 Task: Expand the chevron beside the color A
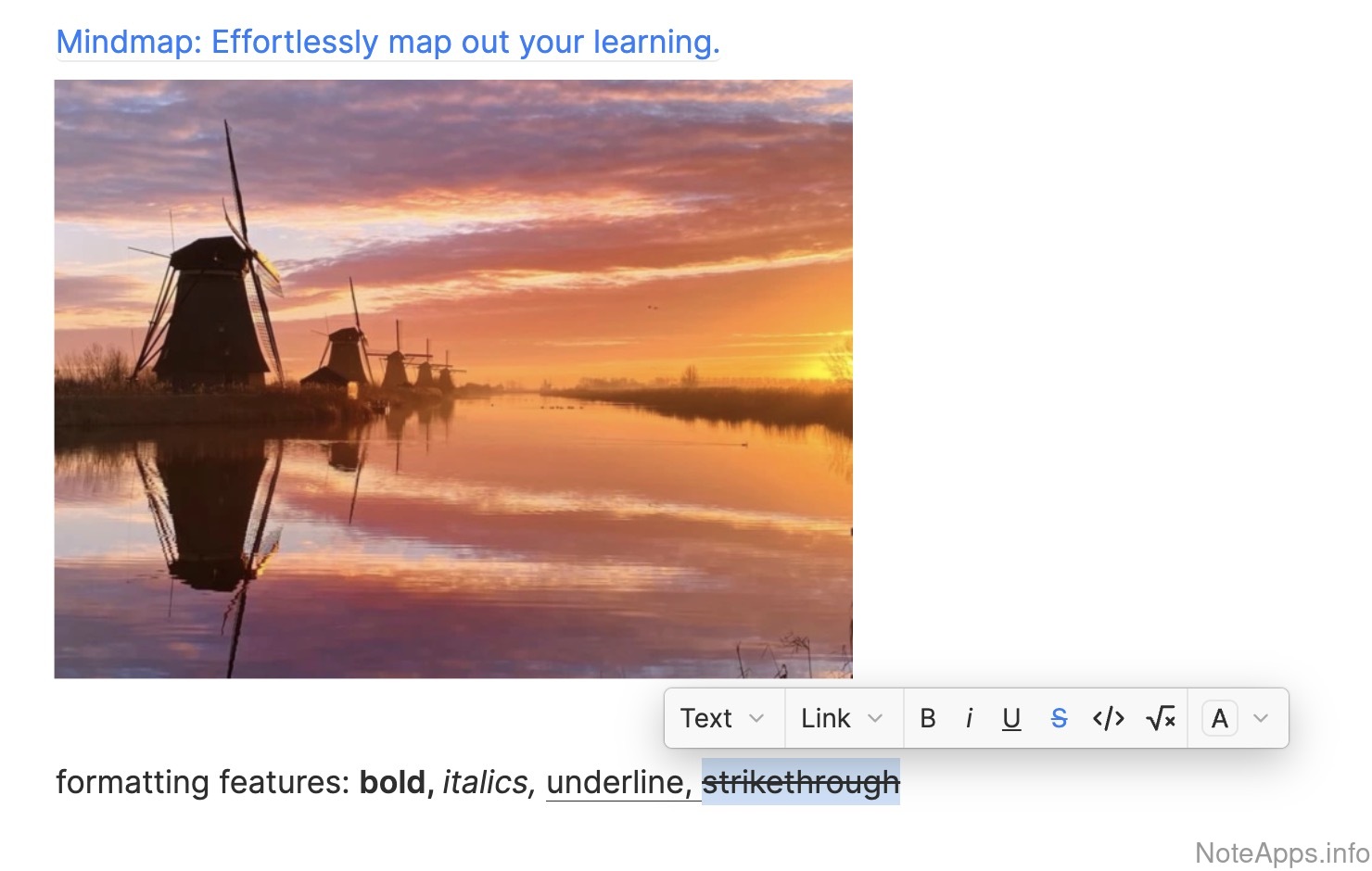pos(1261,718)
